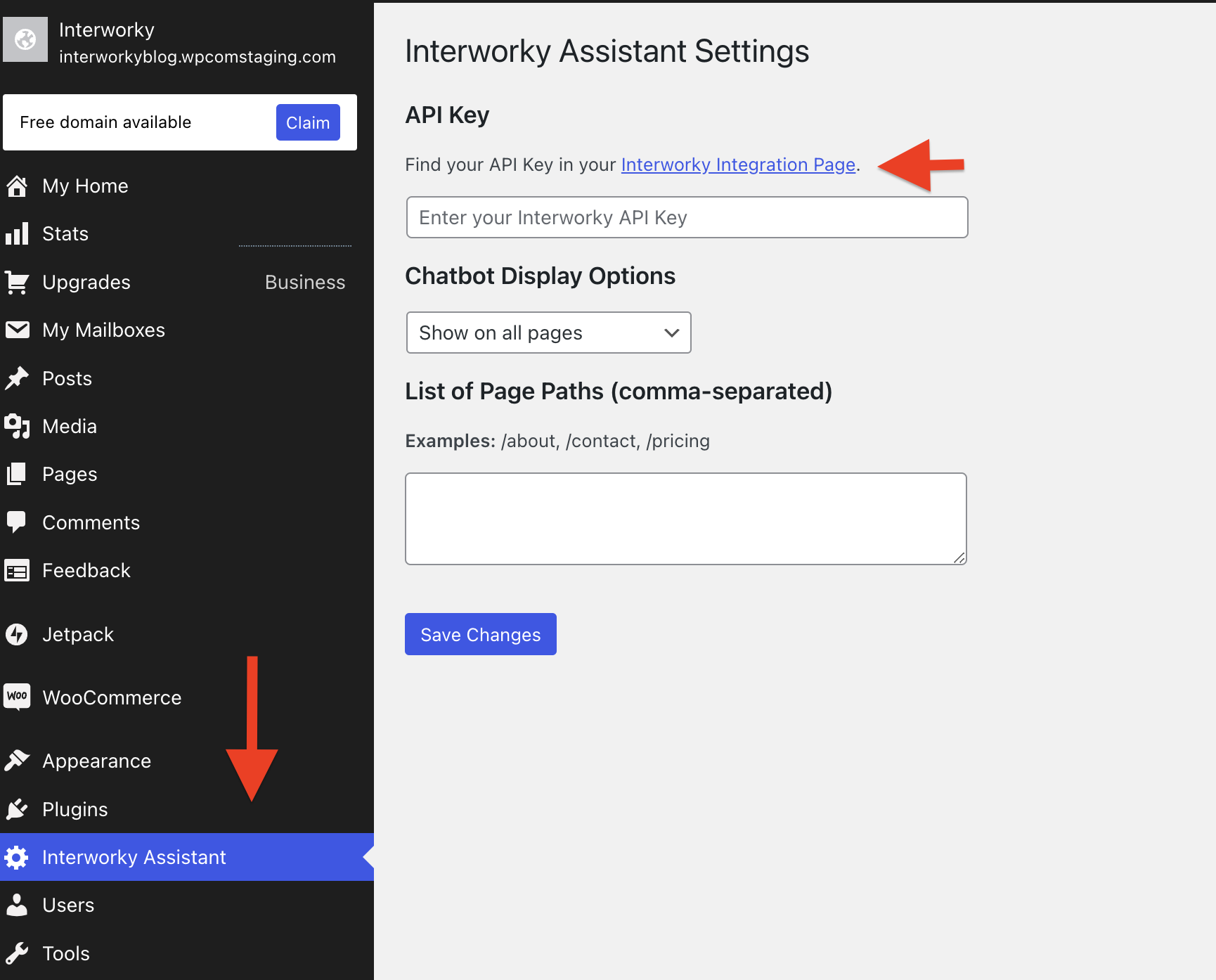Follow the Interworky Integration Page link
The image size is (1216, 980).
coord(738,165)
